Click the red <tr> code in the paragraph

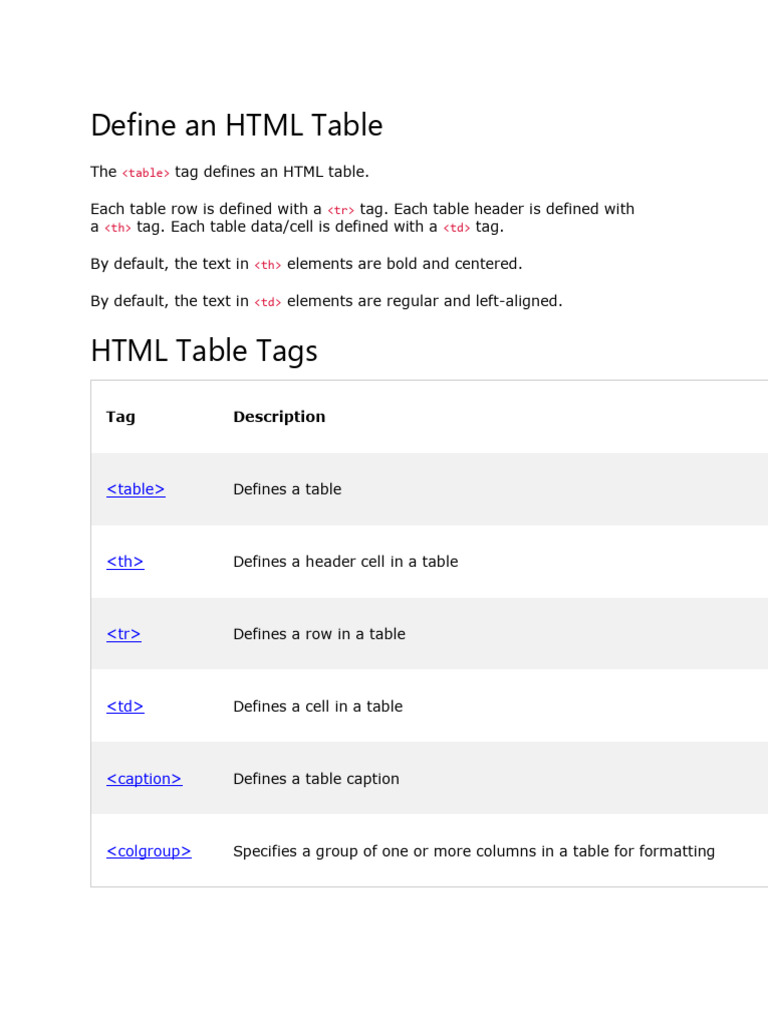(x=341, y=210)
